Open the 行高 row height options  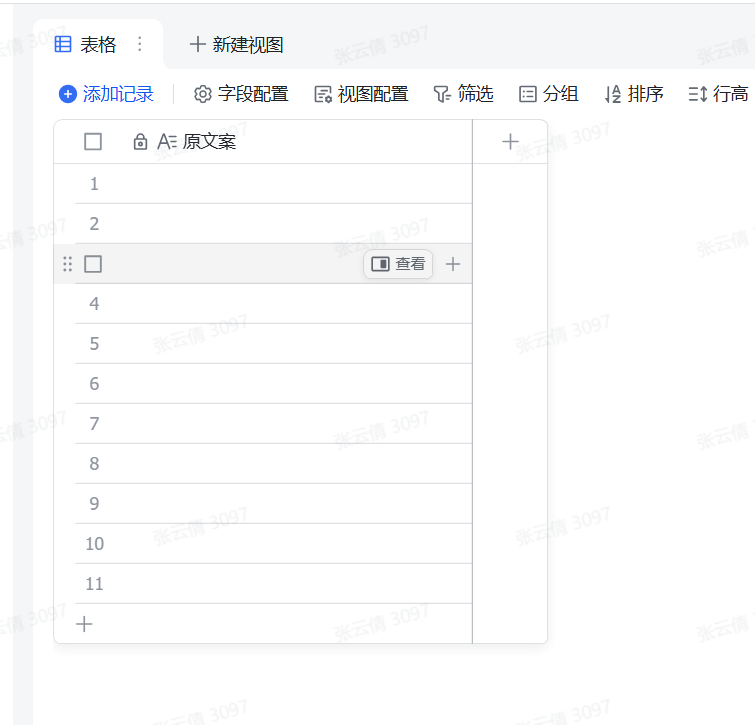pyautogui.click(x=718, y=94)
